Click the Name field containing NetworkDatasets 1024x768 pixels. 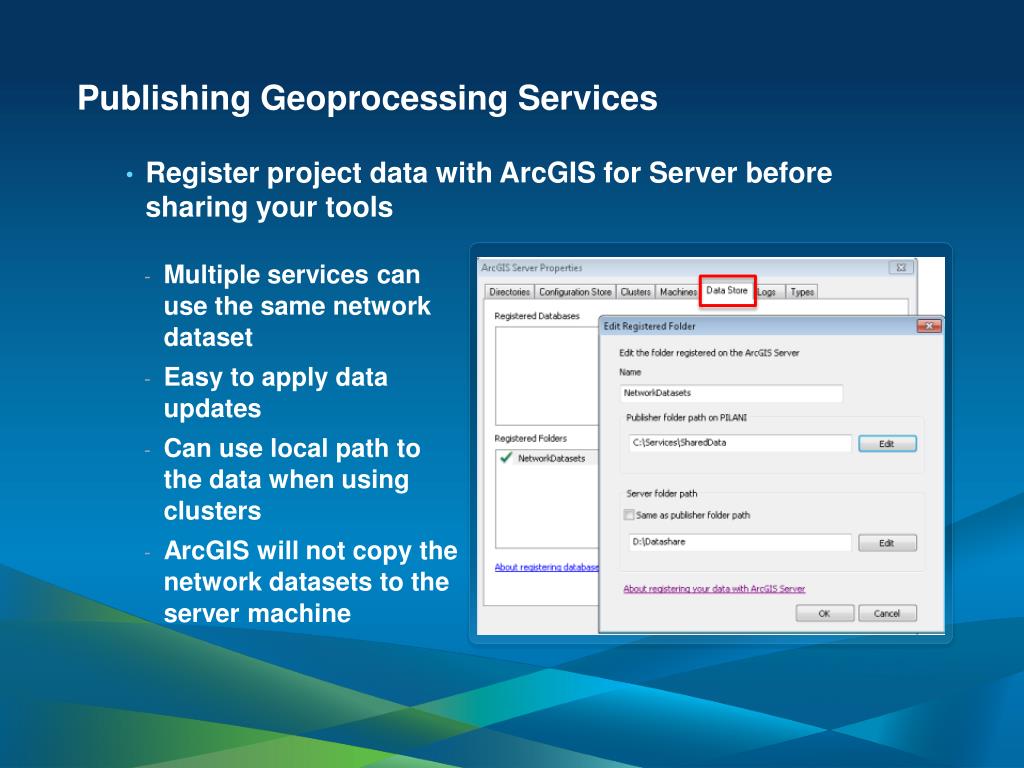click(x=731, y=393)
